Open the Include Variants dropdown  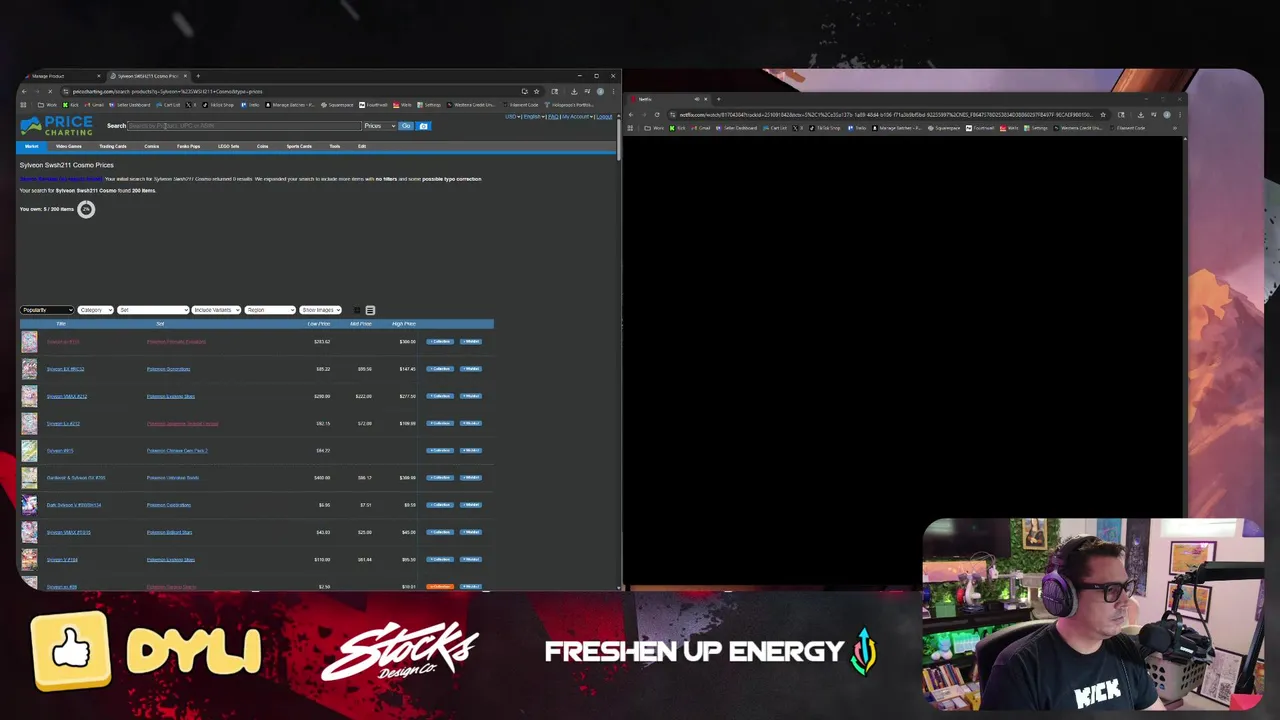coord(216,310)
